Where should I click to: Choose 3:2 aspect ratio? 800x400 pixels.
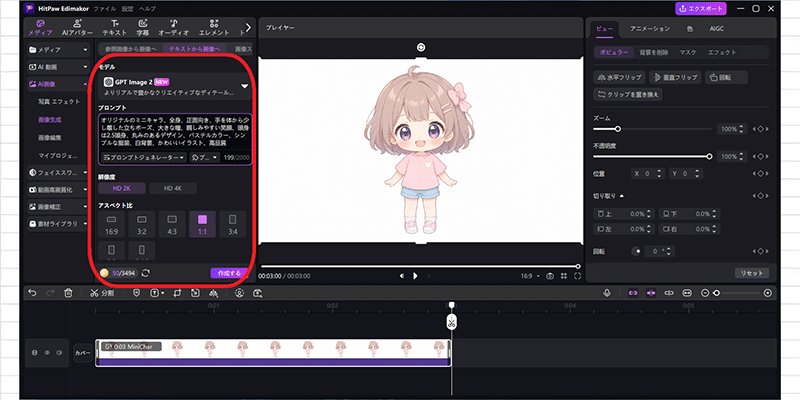coord(142,224)
